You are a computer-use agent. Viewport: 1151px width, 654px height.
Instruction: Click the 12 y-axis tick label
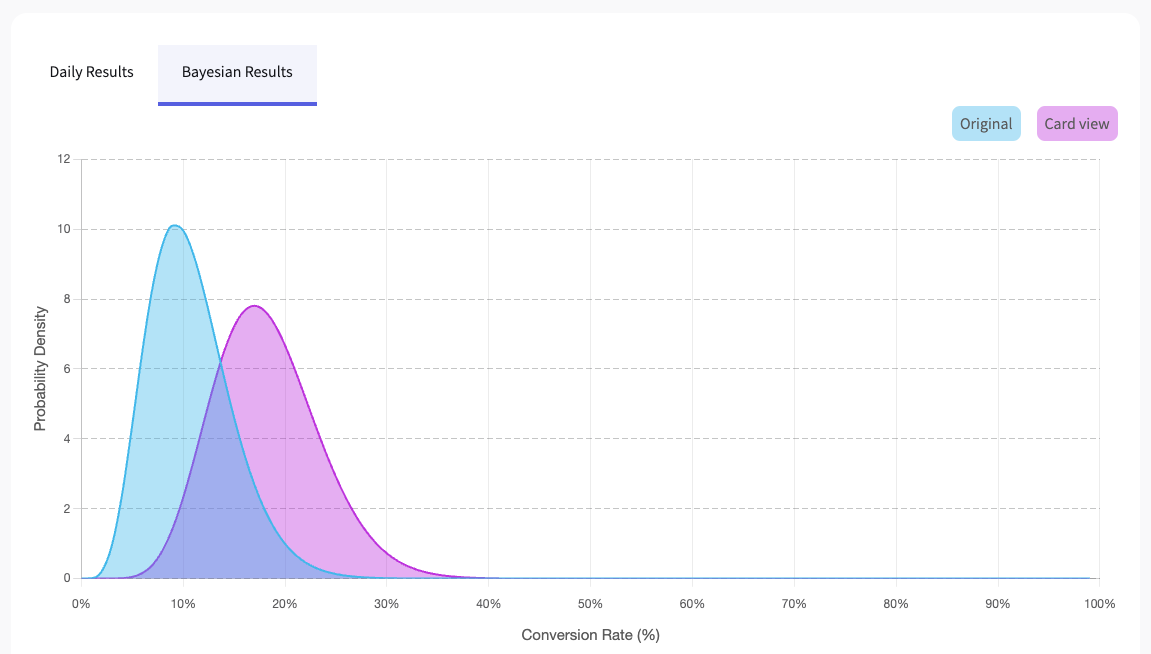(x=64, y=159)
